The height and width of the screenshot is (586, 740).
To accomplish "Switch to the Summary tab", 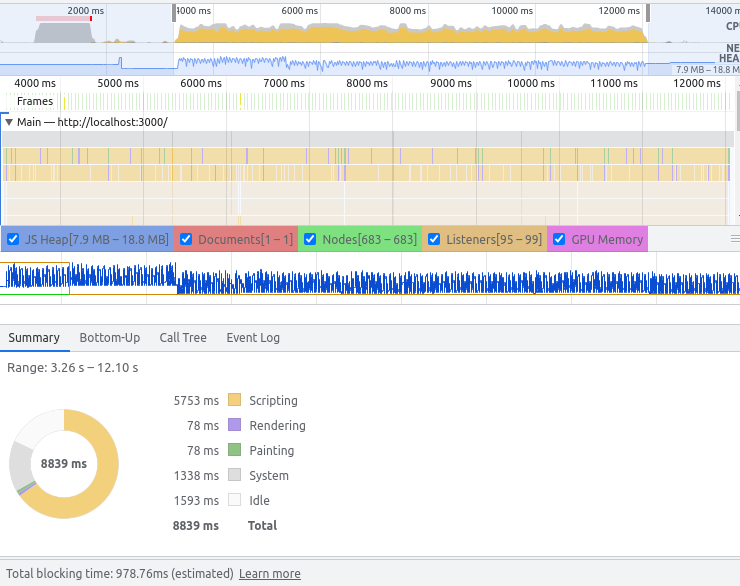I will (x=34, y=338).
